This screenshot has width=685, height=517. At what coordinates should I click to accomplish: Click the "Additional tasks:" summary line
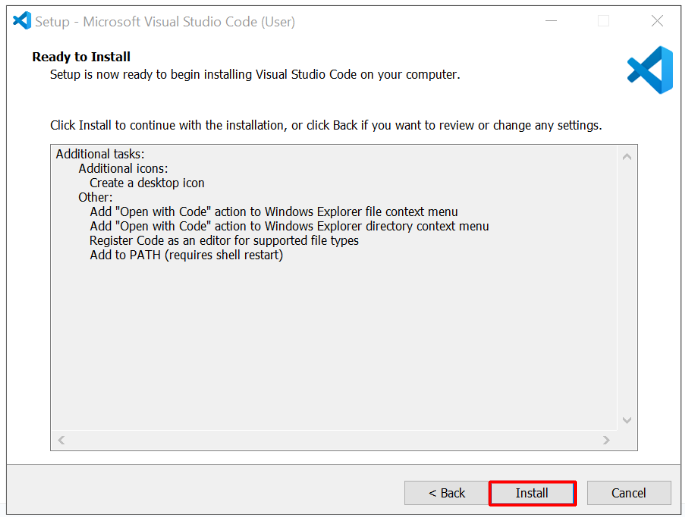[100, 154]
